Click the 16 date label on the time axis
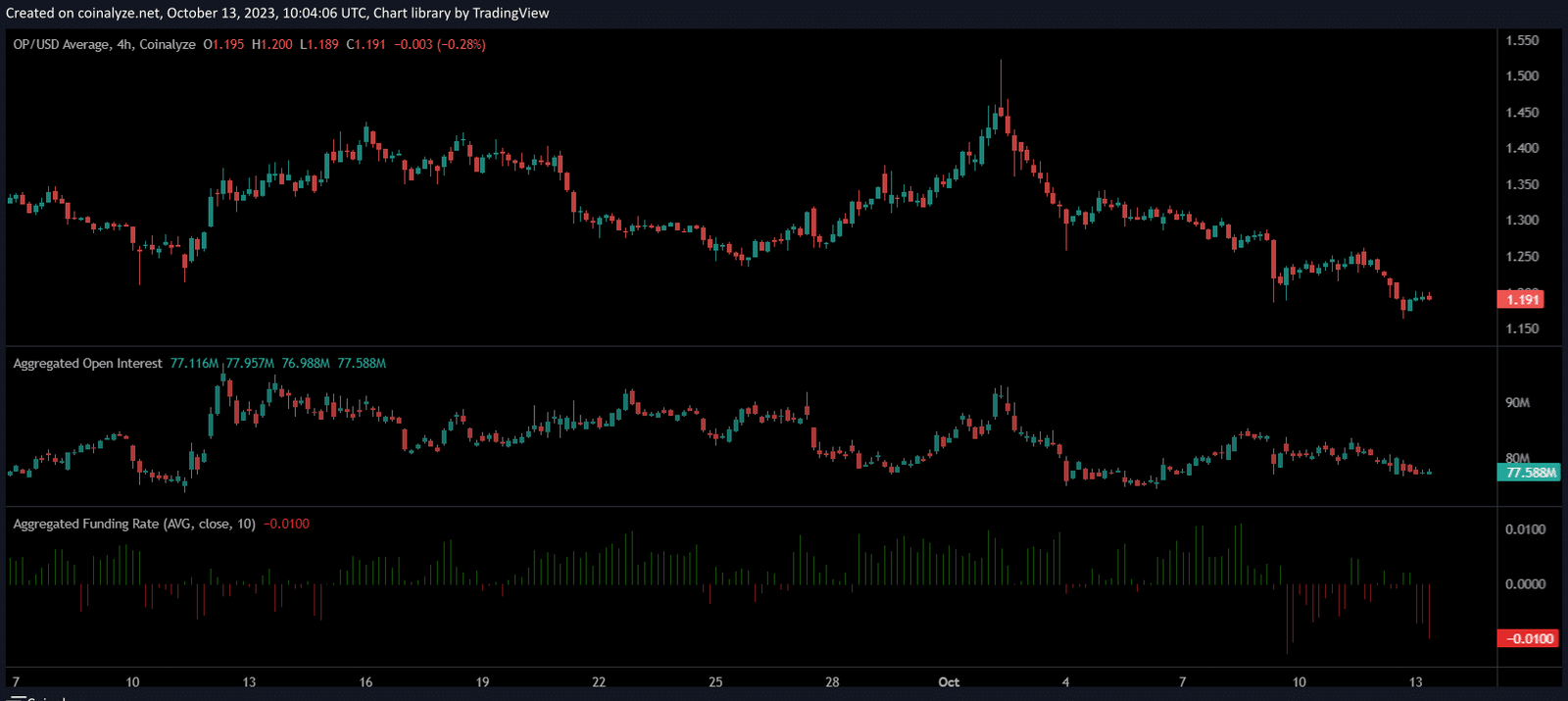Viewport: 1568px width, 701px height. coord(366,682)
